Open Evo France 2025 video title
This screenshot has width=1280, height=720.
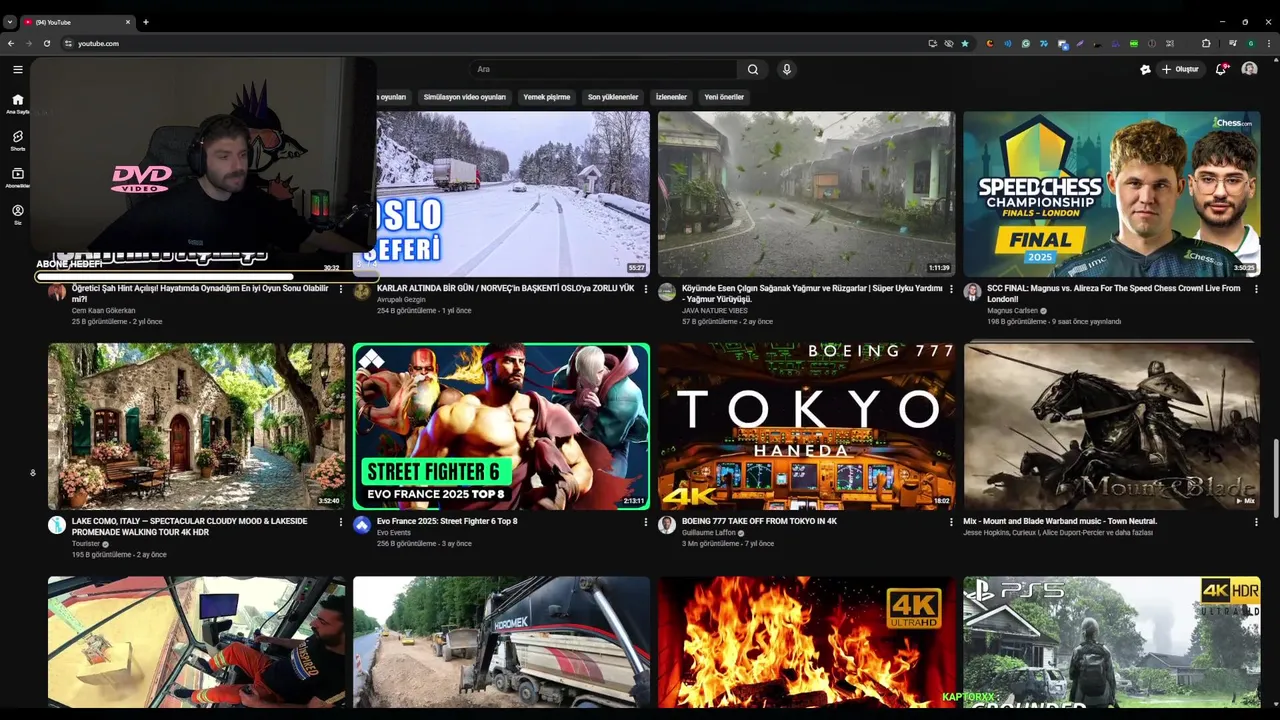(447, 521)
